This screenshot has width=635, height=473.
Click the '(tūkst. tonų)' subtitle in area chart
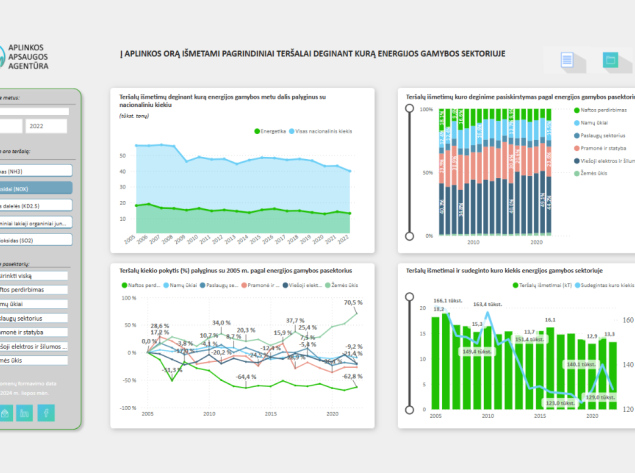click(134, 116)
